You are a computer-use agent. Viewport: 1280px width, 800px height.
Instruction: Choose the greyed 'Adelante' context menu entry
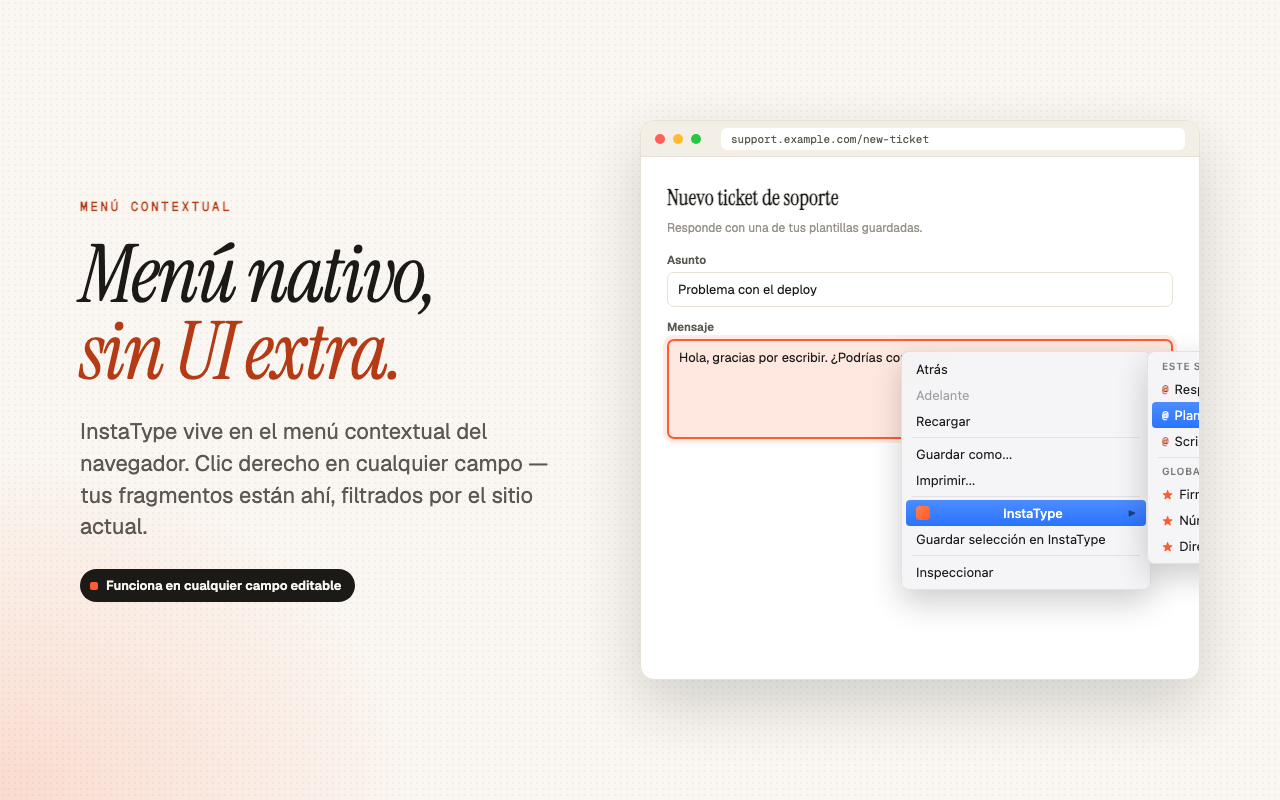point(1026,396)
